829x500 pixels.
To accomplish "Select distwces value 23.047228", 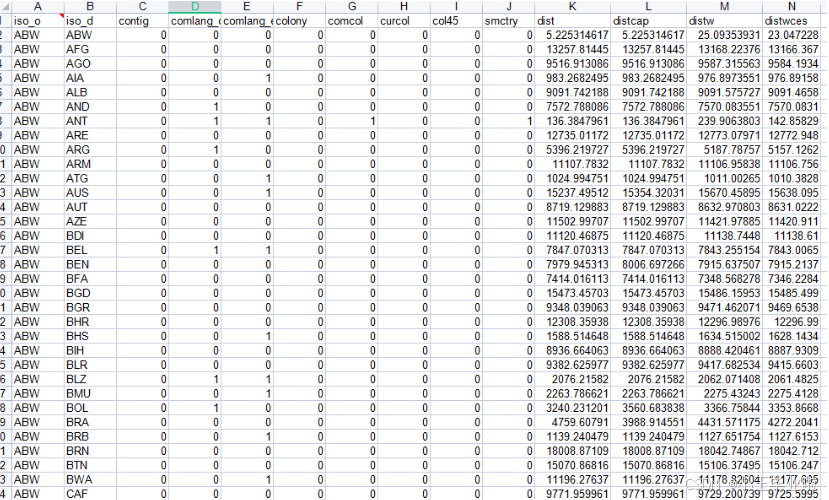I will tap(791, 35).
